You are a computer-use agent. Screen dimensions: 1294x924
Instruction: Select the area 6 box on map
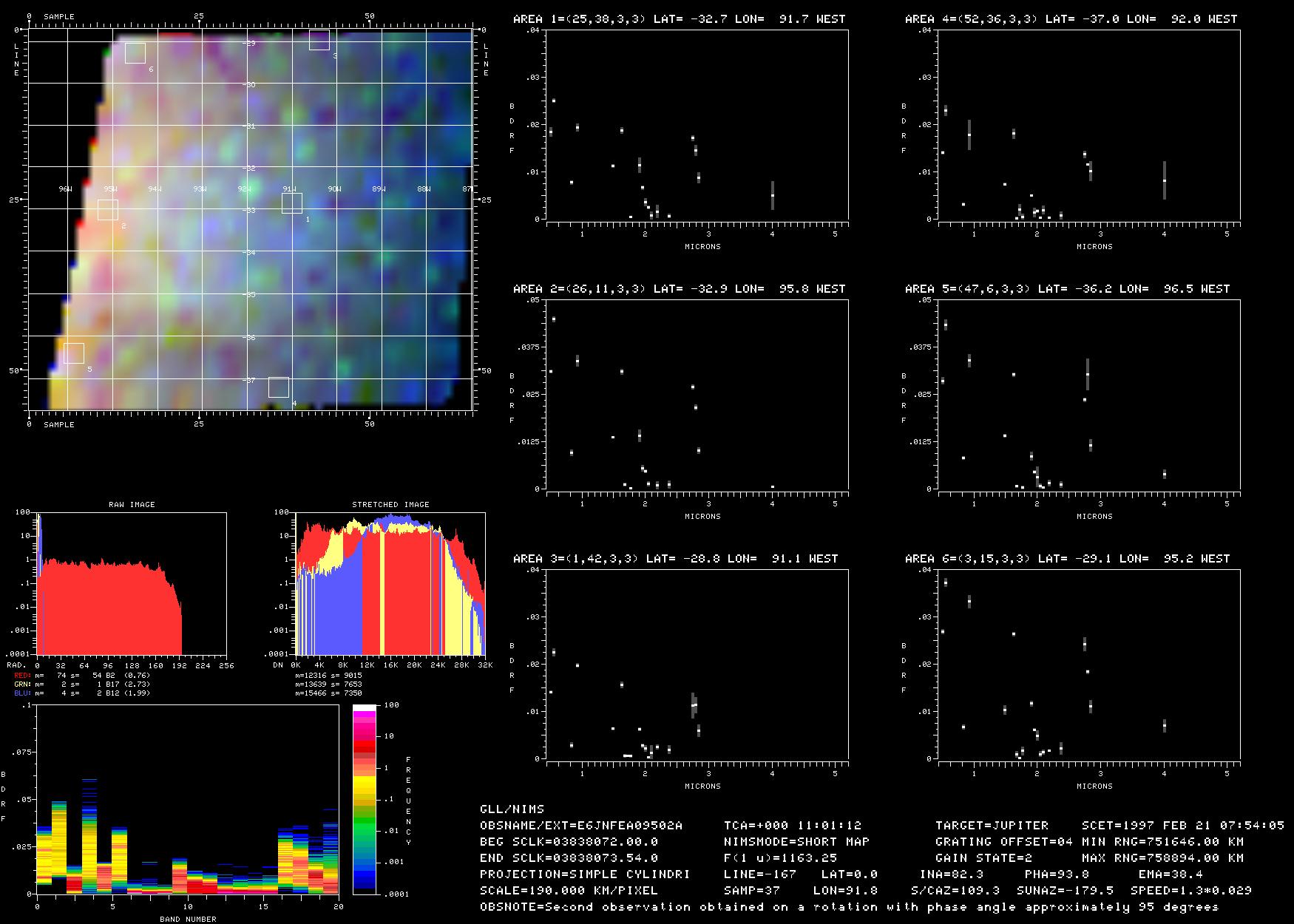coord(135,53)
